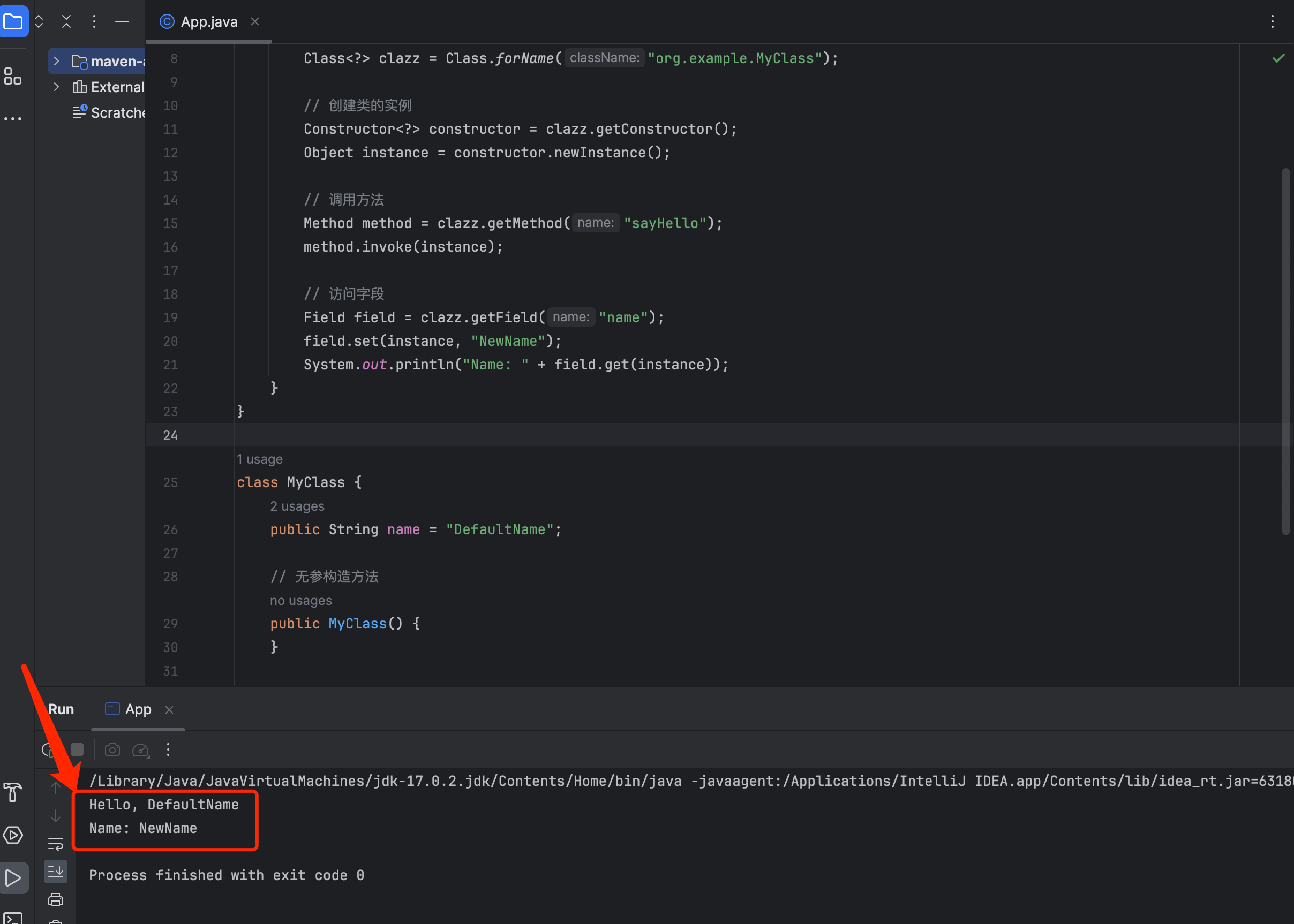Select Scratches and Consoles tree item
1294x924 pixels.
tap(108, 112)
